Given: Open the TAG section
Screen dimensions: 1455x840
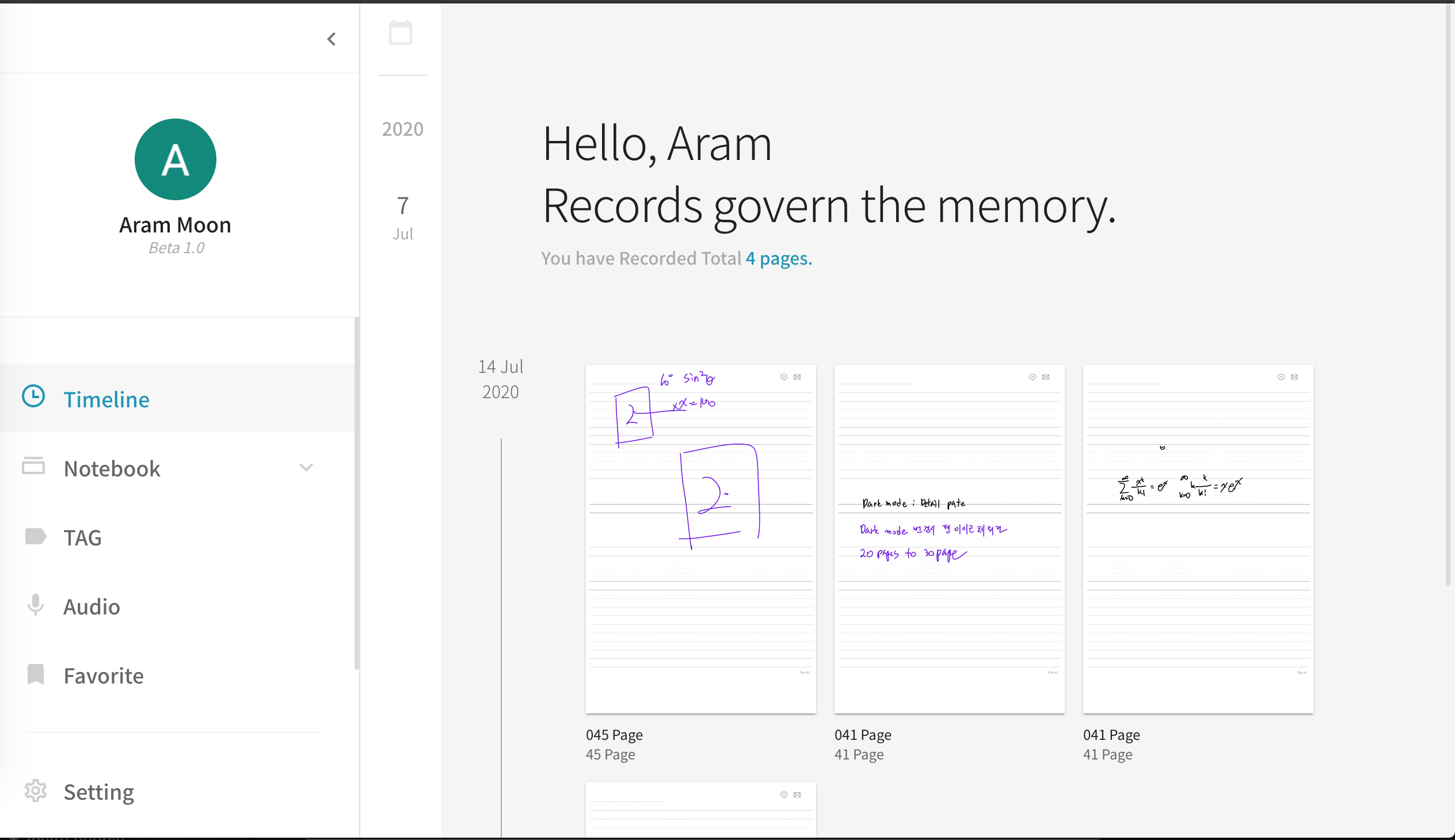Looking at the screenshot, I should (177, 537).
